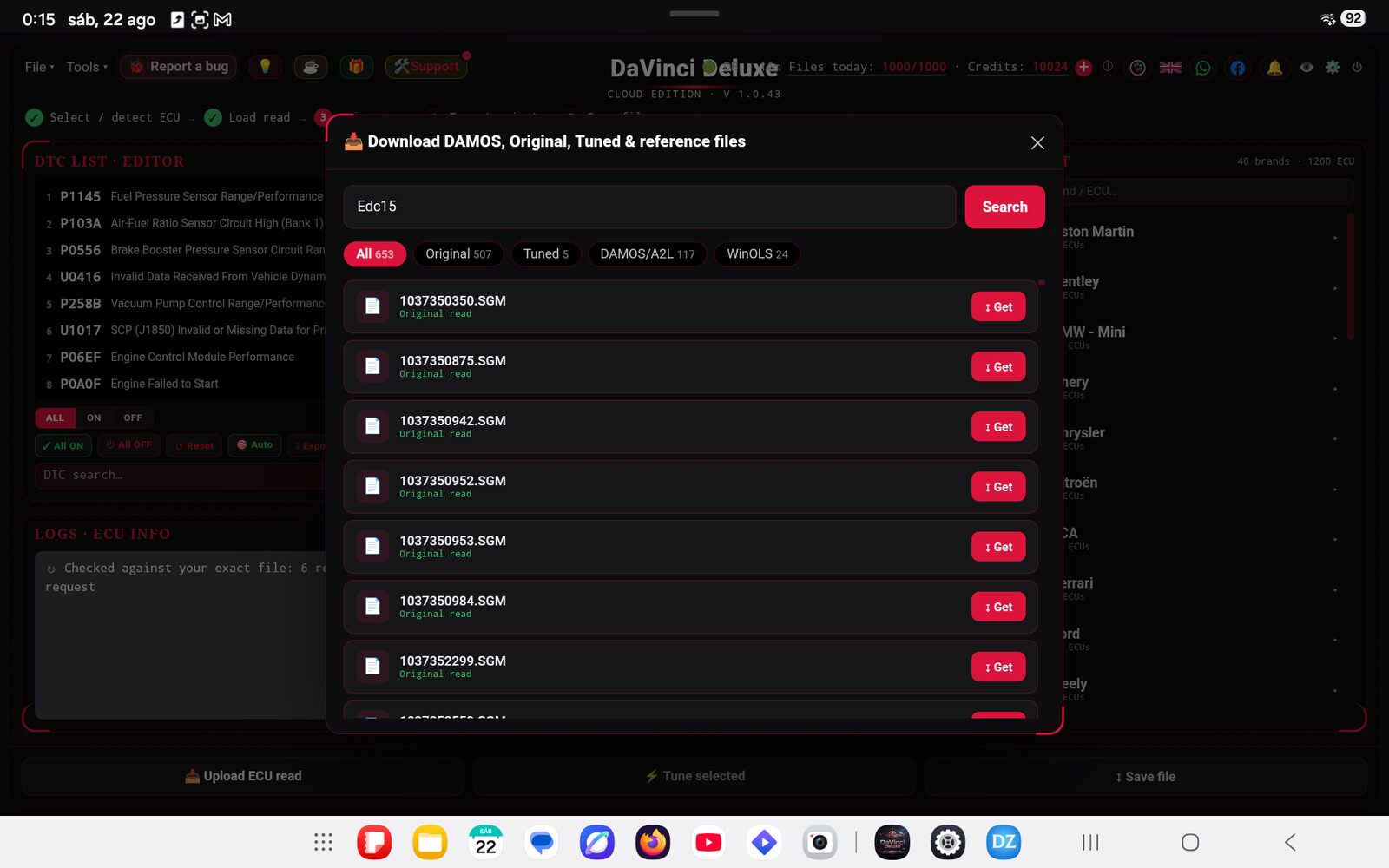1389x868 pixels.
Task: Open notifications bell icon
Action: [1274, 67]
